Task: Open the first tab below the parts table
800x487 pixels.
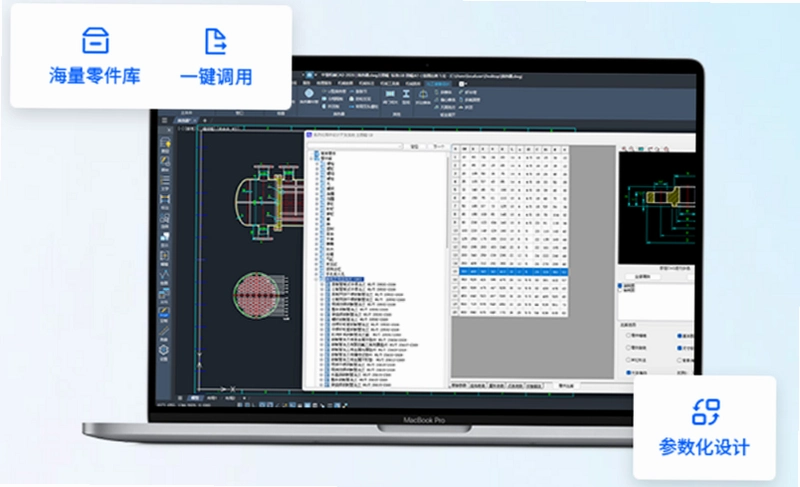Action: [x=459, y=386]
